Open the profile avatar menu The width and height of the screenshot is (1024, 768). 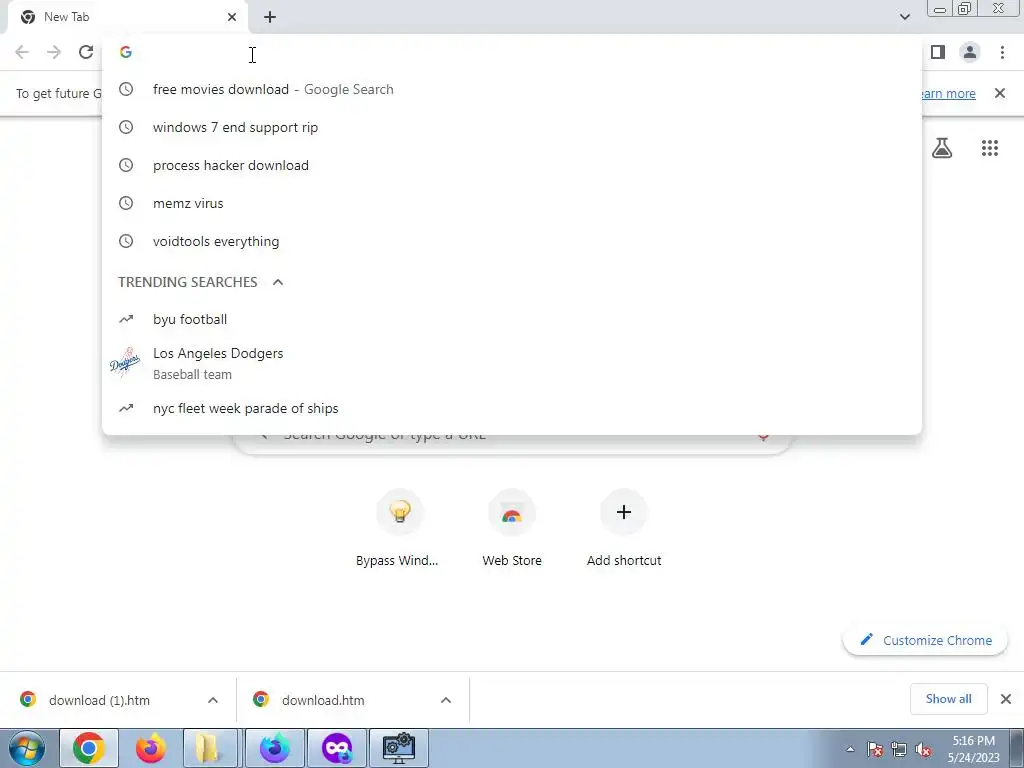(x=970, y=52)
